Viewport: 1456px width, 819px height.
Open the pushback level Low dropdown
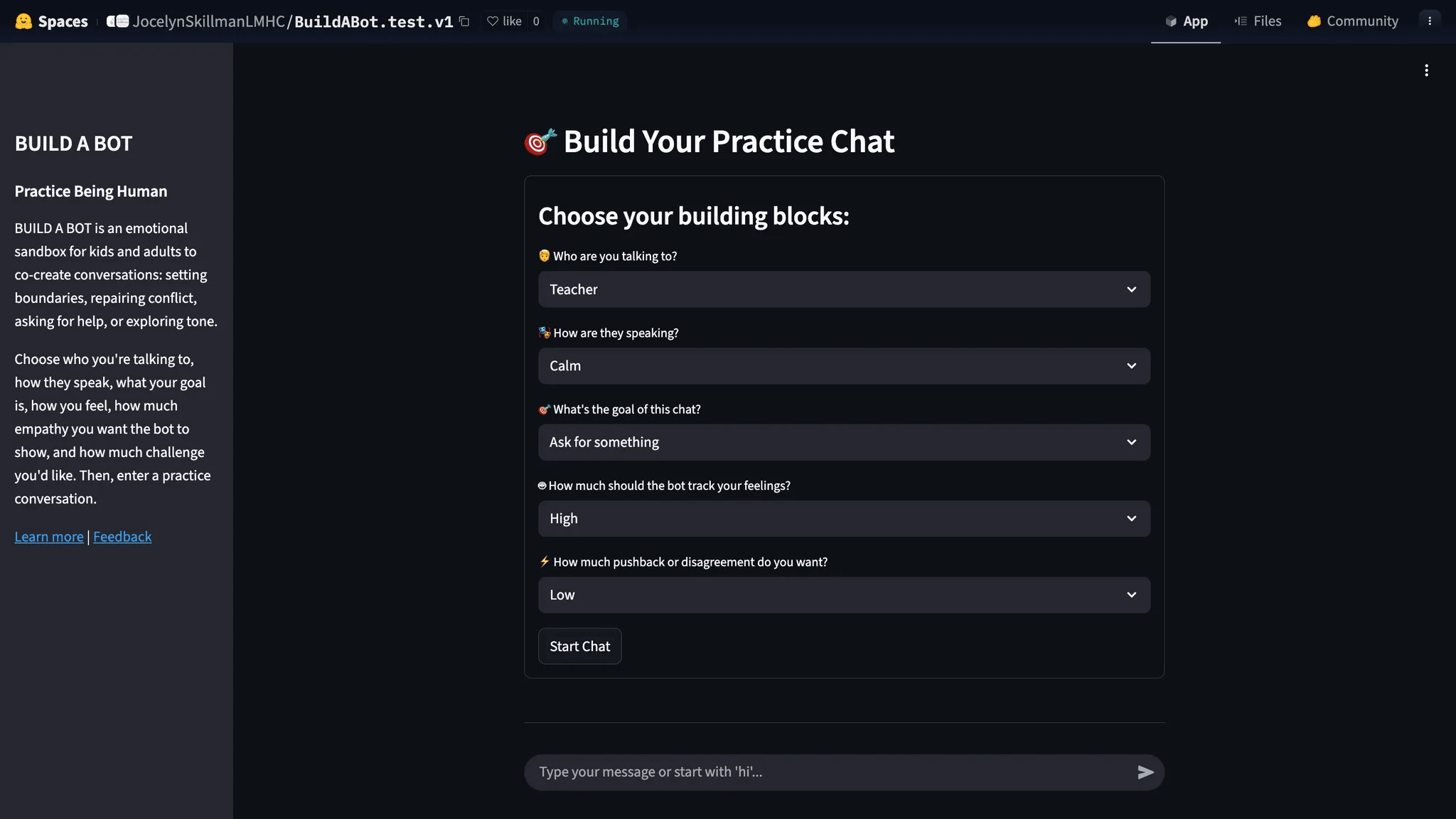(844, 595)
